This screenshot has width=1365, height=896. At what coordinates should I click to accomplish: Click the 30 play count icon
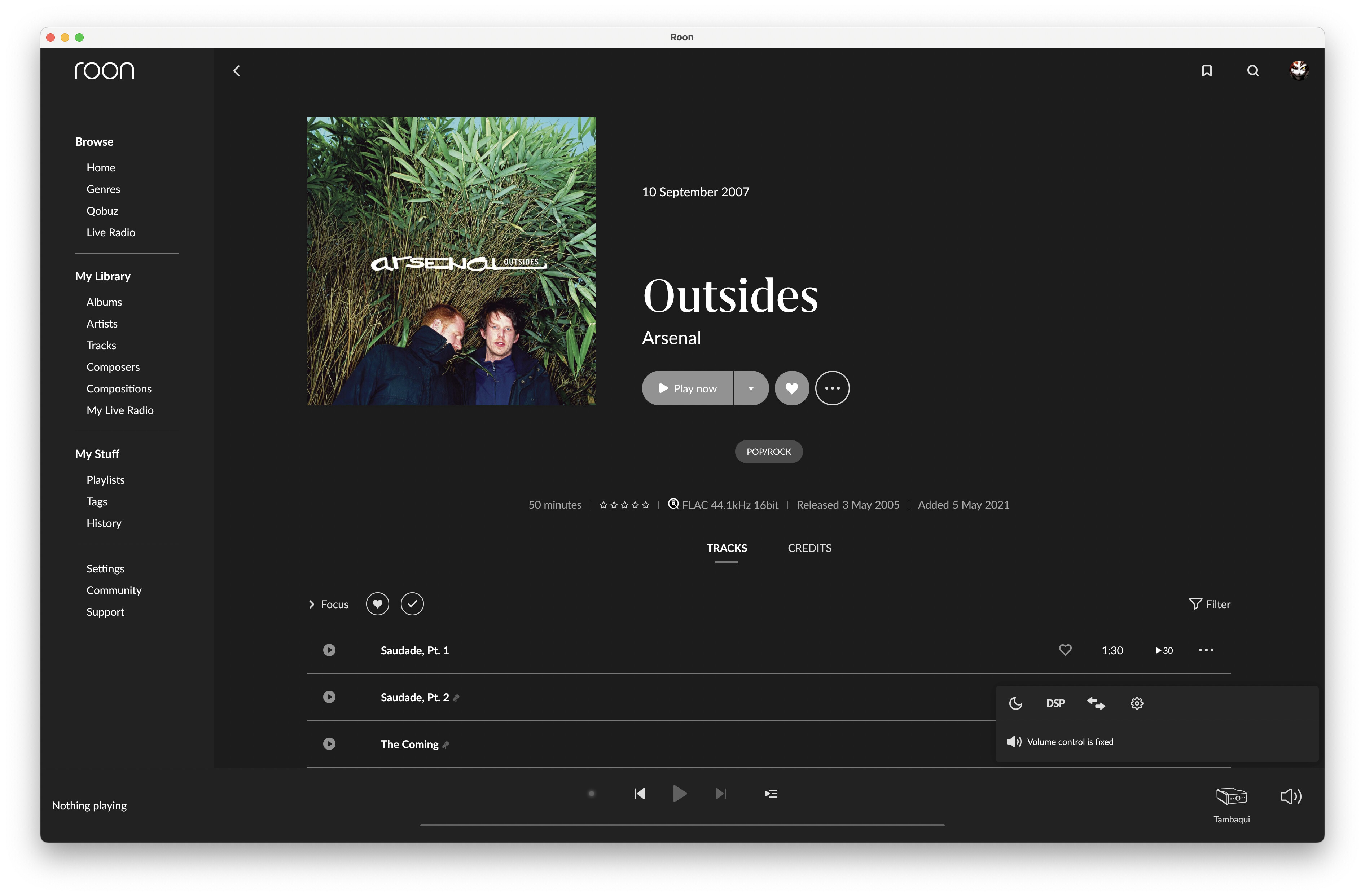click(1164, 650)
